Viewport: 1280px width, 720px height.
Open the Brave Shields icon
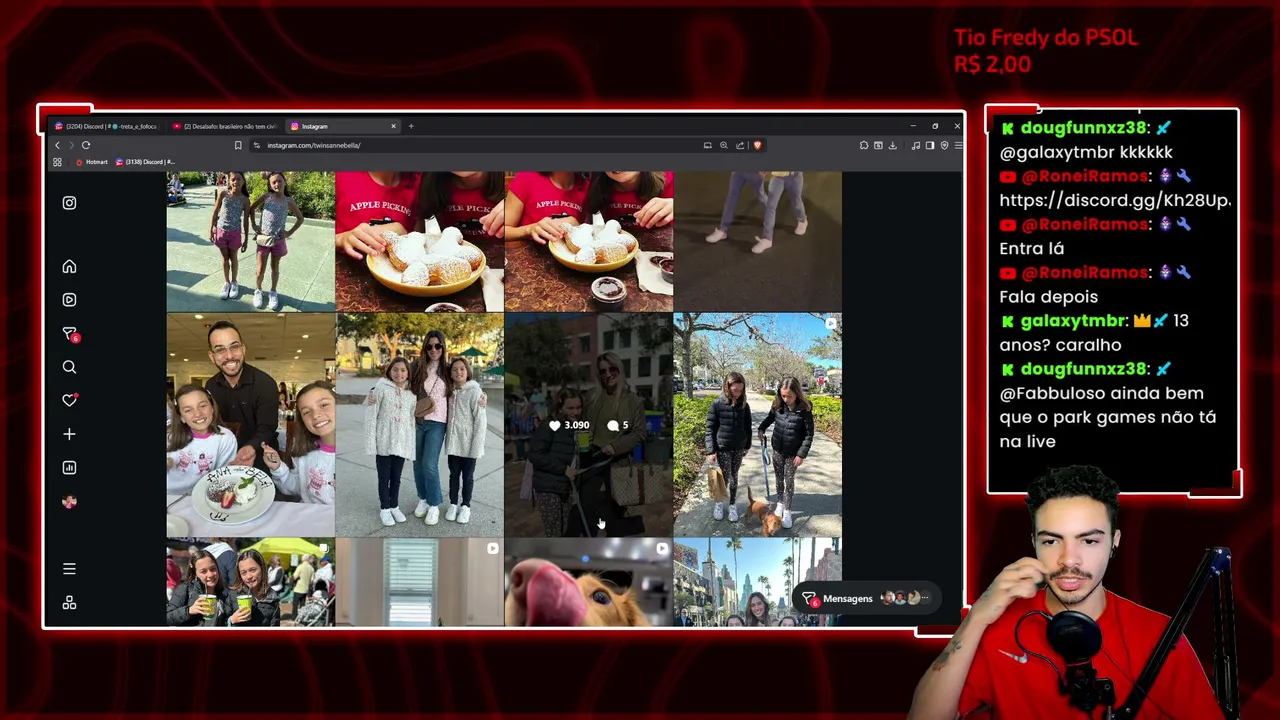(x=757, y=145)
